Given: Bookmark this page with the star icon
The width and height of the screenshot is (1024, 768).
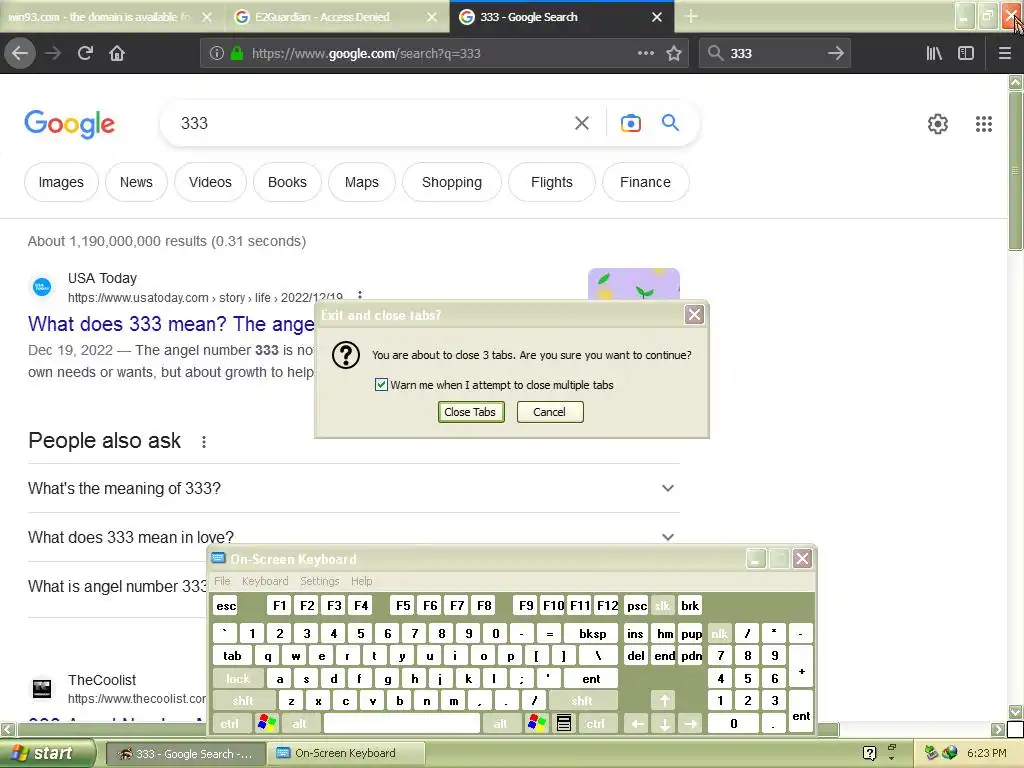Looking at the screenshot, I should click(x=674, y=53).
